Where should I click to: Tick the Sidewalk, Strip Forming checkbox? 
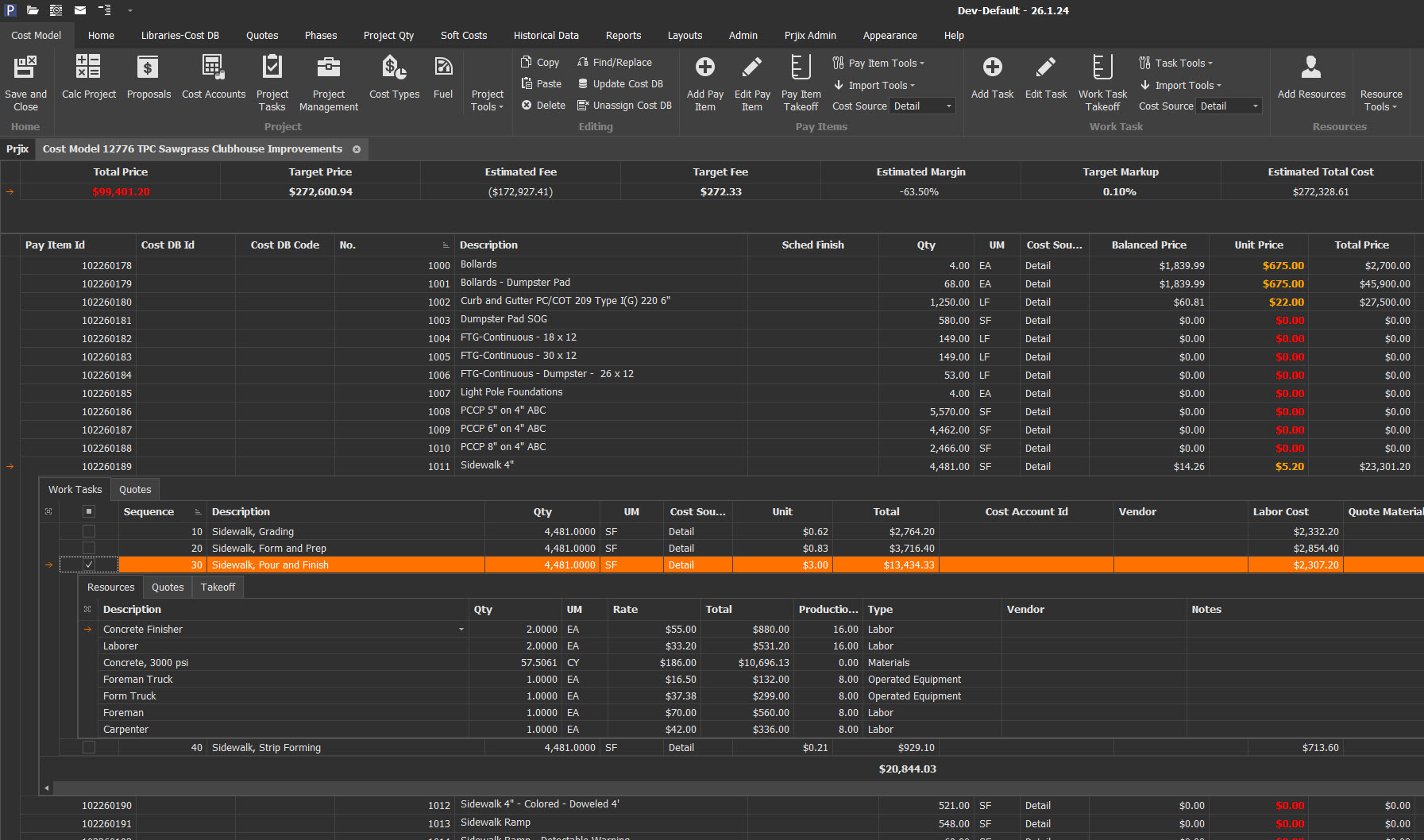pos(89,748)
